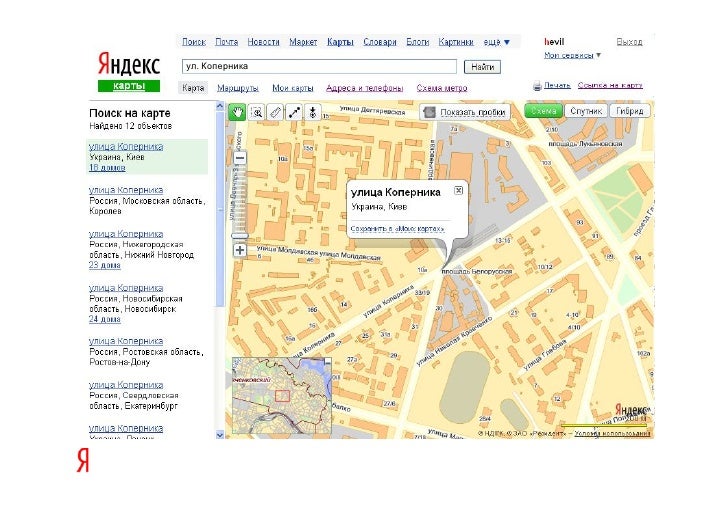Select the zoom-to-area magnifier tool

pyautogui.click(x=256, y=112)
